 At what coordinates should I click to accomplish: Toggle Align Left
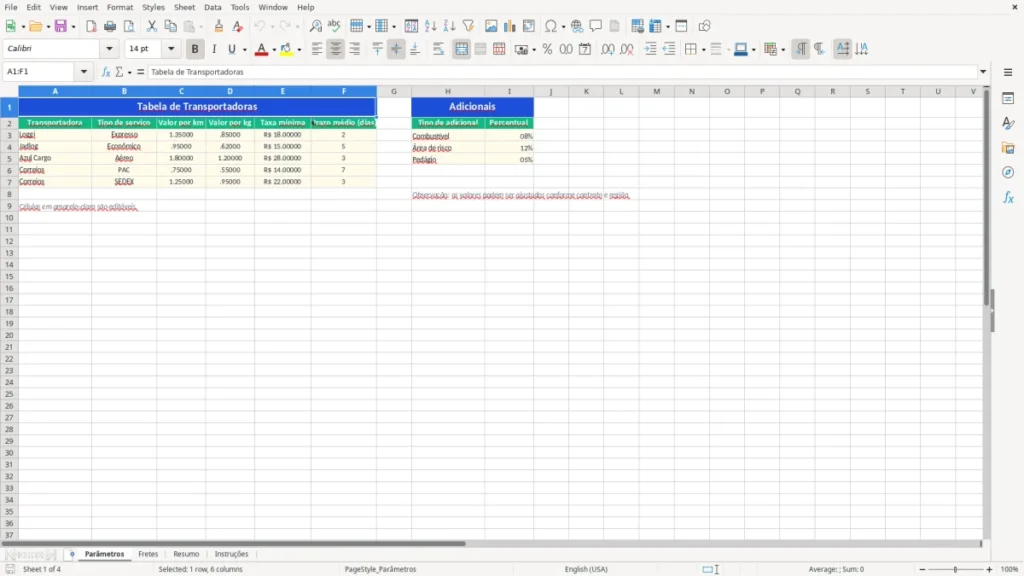(317, 49)
